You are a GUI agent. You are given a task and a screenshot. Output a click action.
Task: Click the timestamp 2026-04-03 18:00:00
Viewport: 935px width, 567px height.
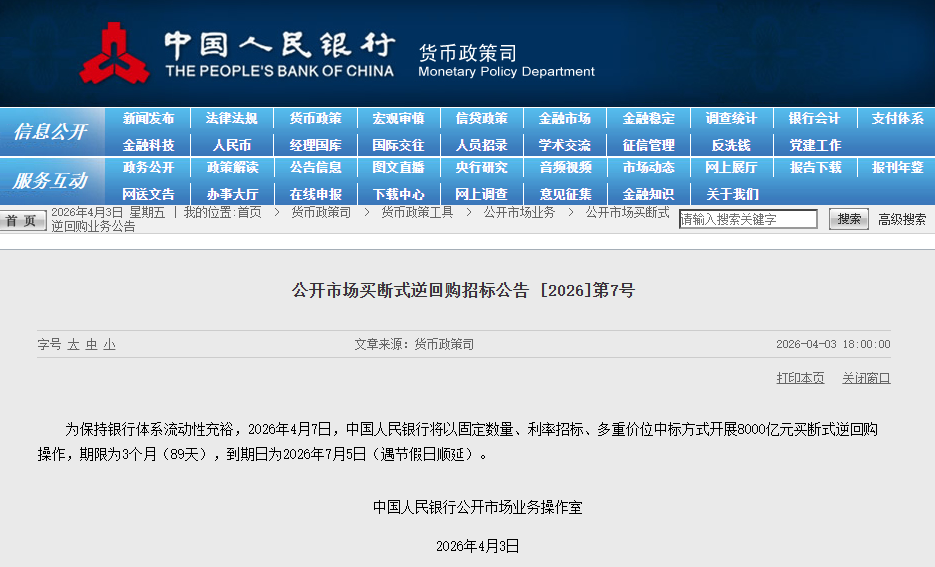(x=833, y=344)
